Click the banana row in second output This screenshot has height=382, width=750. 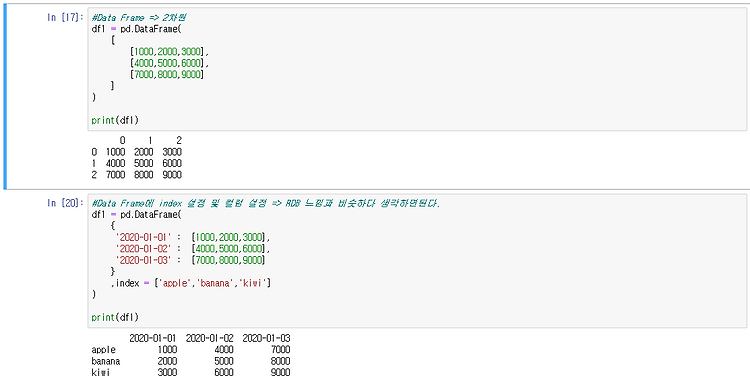click(x=191, y=361)
